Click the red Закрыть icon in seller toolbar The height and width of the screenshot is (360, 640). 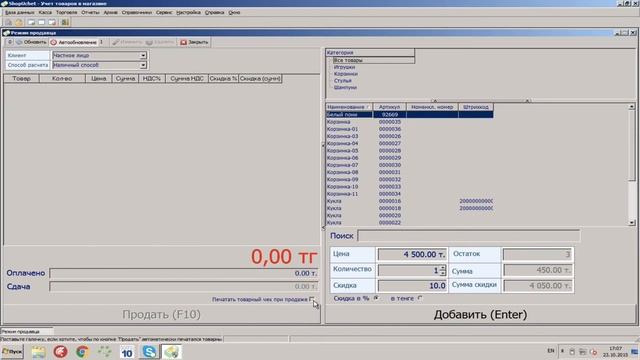click(183, 42)
